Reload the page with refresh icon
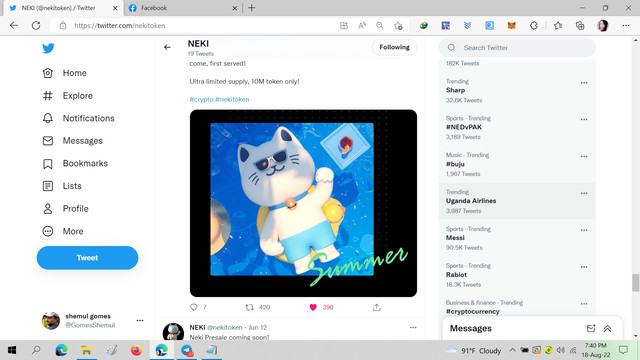The width and height of the screenshot is (640, 360). click(x=36, y=25)
